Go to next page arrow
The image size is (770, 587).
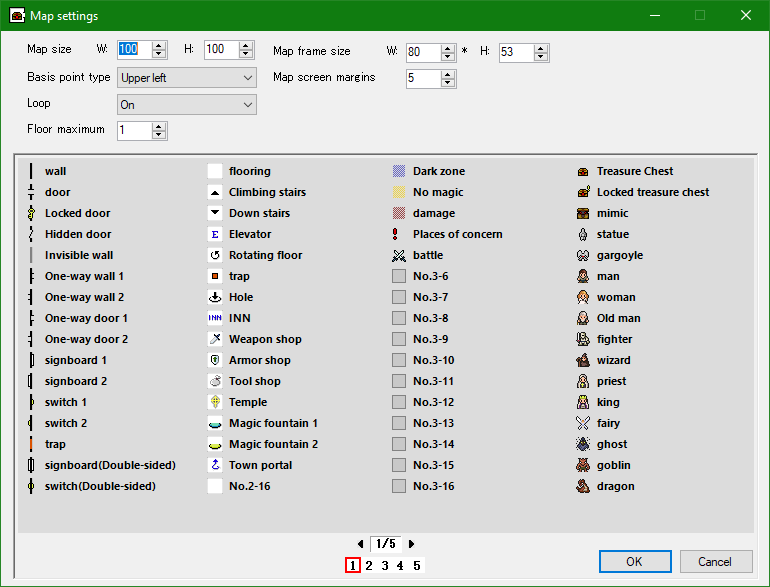[411, 544]
